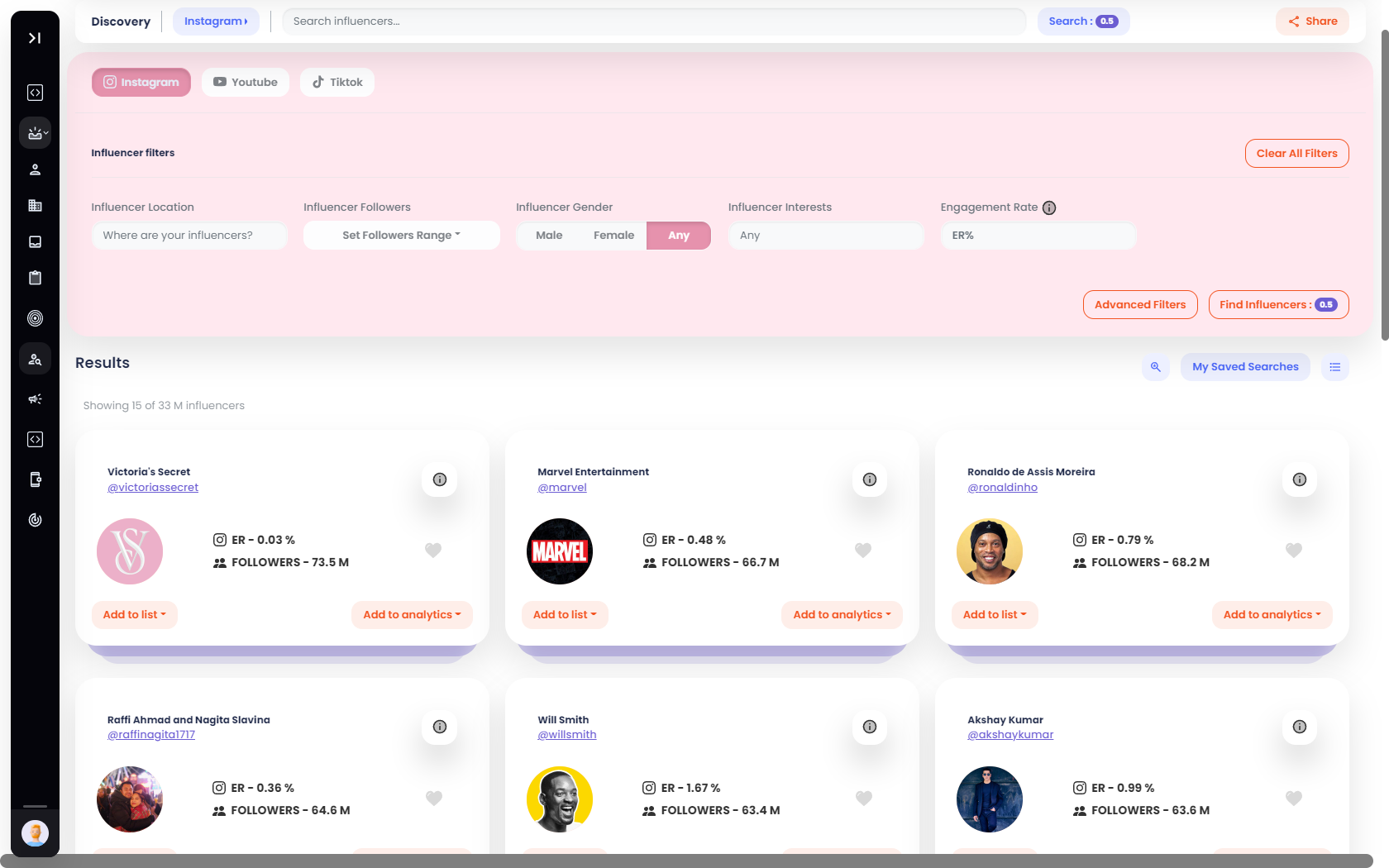The image size is (1389, 868).
Task: Favorite Raffi Ahmad and Nagita Slavina heart
Action: [434, 798]
